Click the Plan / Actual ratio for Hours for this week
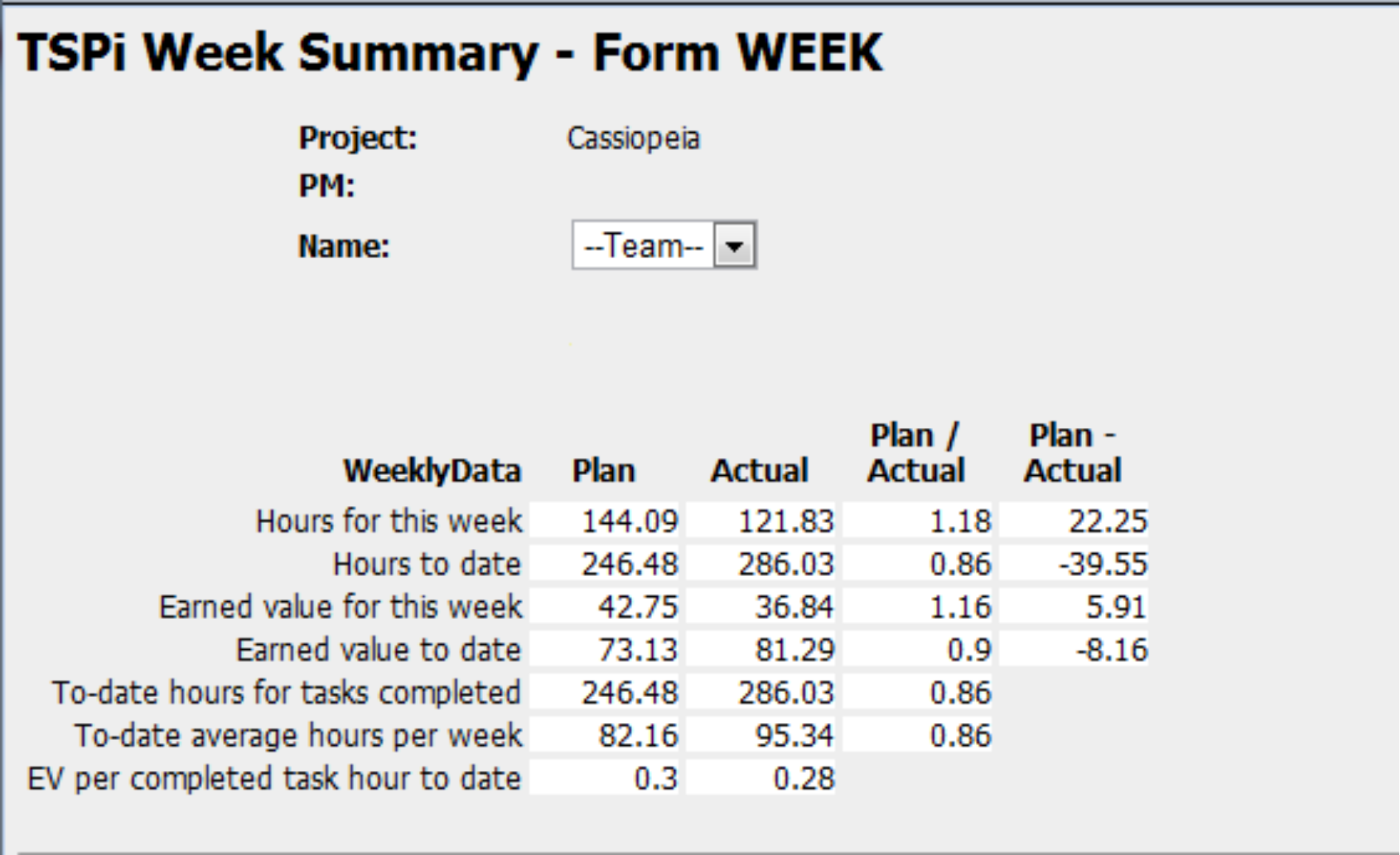This screenshot has width=1400, height=855. 918,521
